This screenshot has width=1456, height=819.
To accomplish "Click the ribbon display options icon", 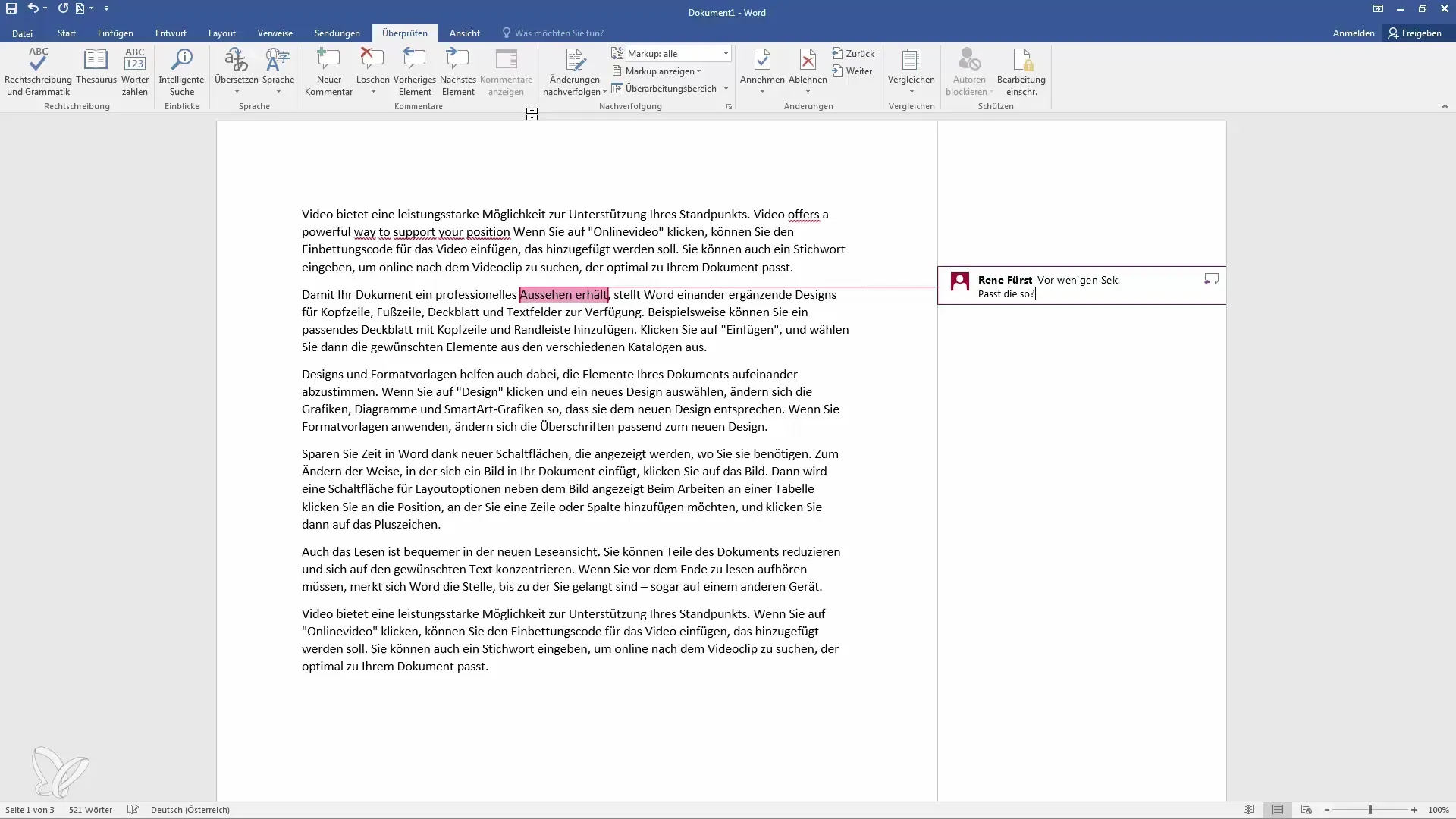I will (1378, 8).
